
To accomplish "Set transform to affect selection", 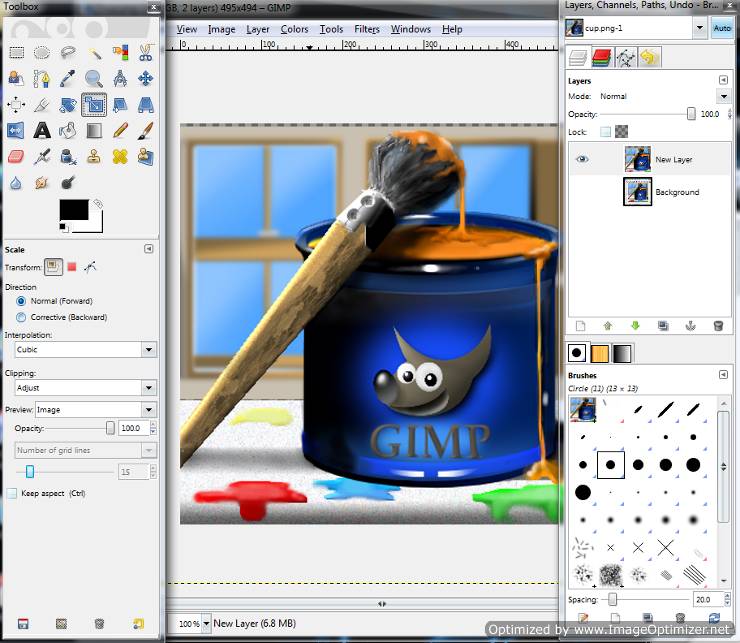I will click(72, 267).
